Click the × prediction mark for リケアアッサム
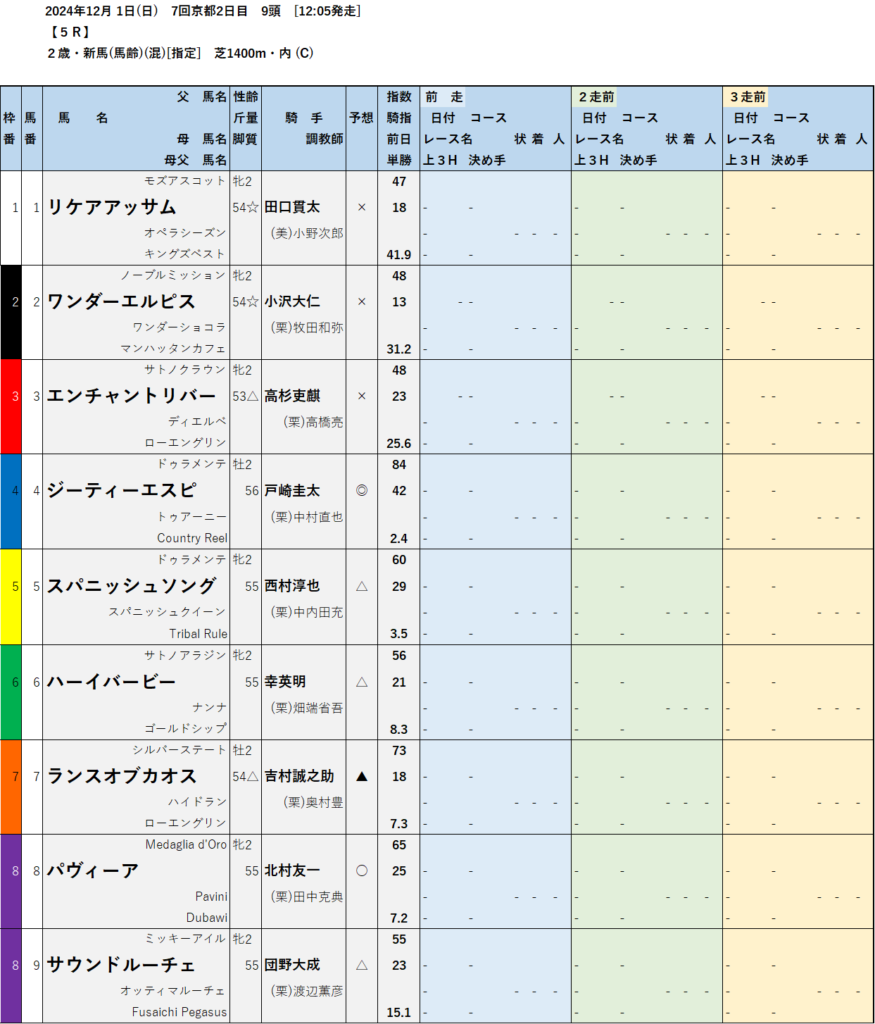Image resolution: width=875 pixels, height=1024 pixels. coord(362,207)
